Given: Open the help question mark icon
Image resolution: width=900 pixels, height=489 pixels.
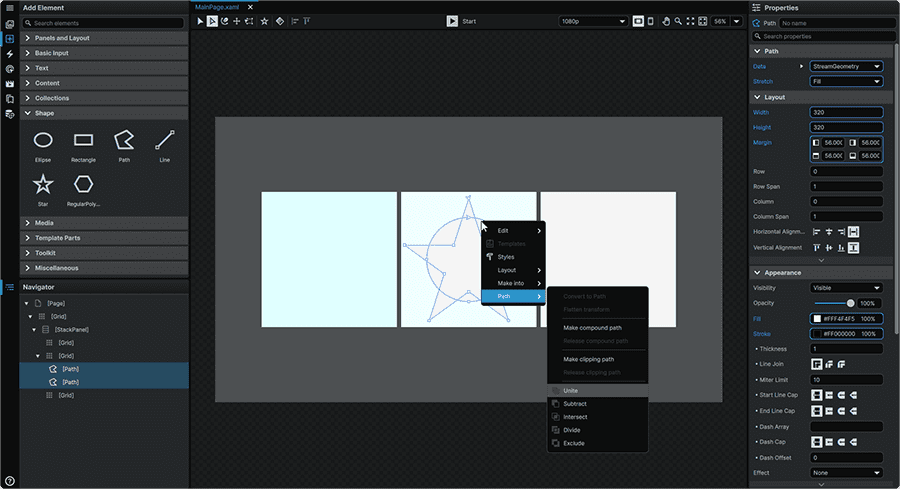Looking at the screenshot, I should 10,481.
